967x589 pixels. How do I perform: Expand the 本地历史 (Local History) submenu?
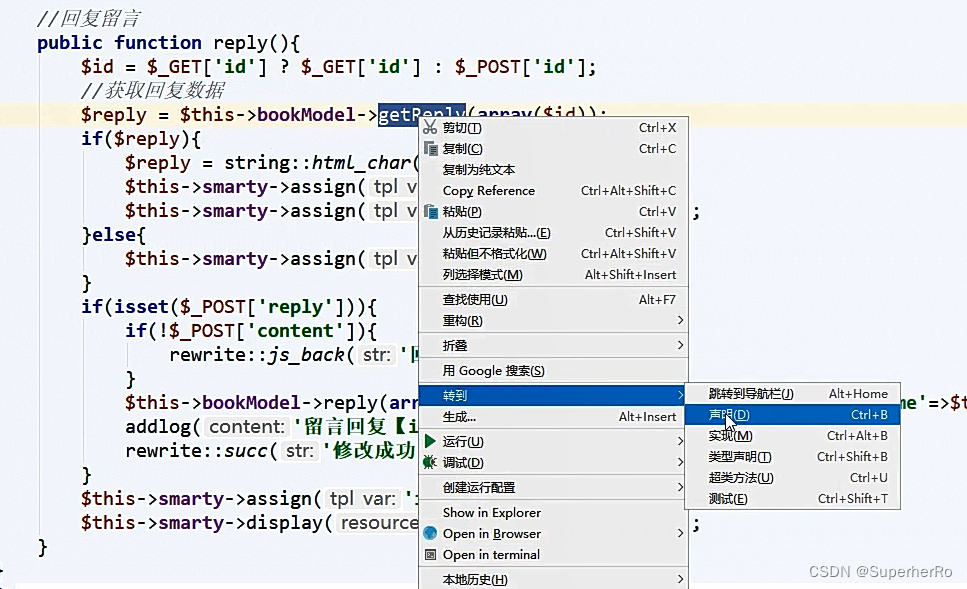(x=681, y=578)
